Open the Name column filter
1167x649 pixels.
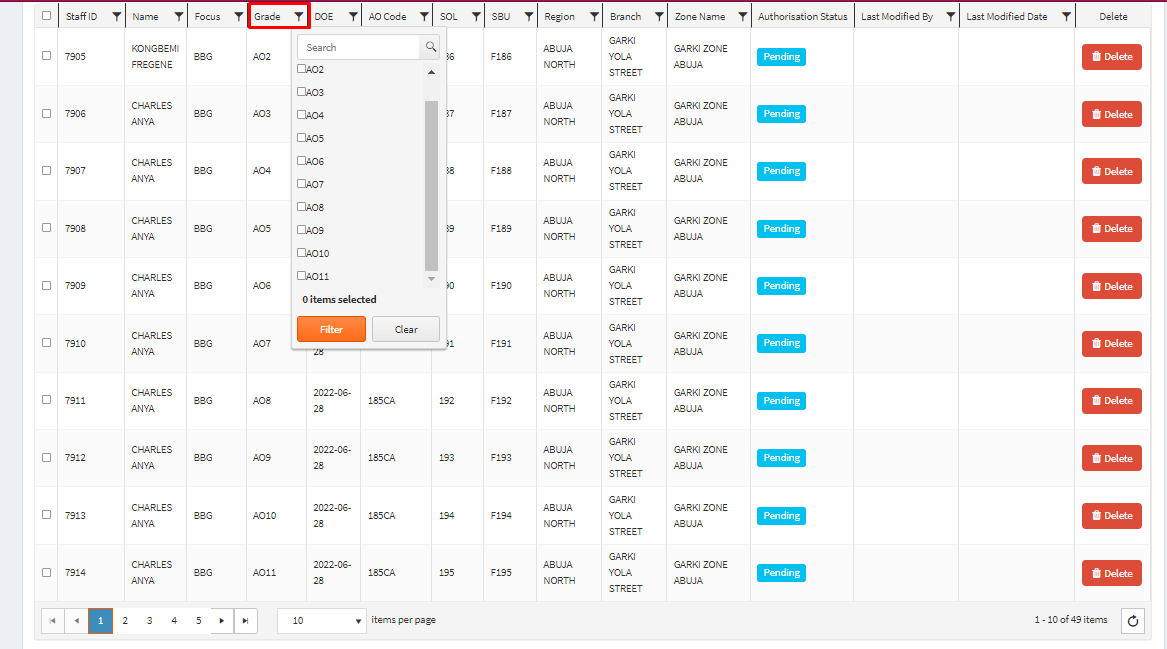(181, 16)
